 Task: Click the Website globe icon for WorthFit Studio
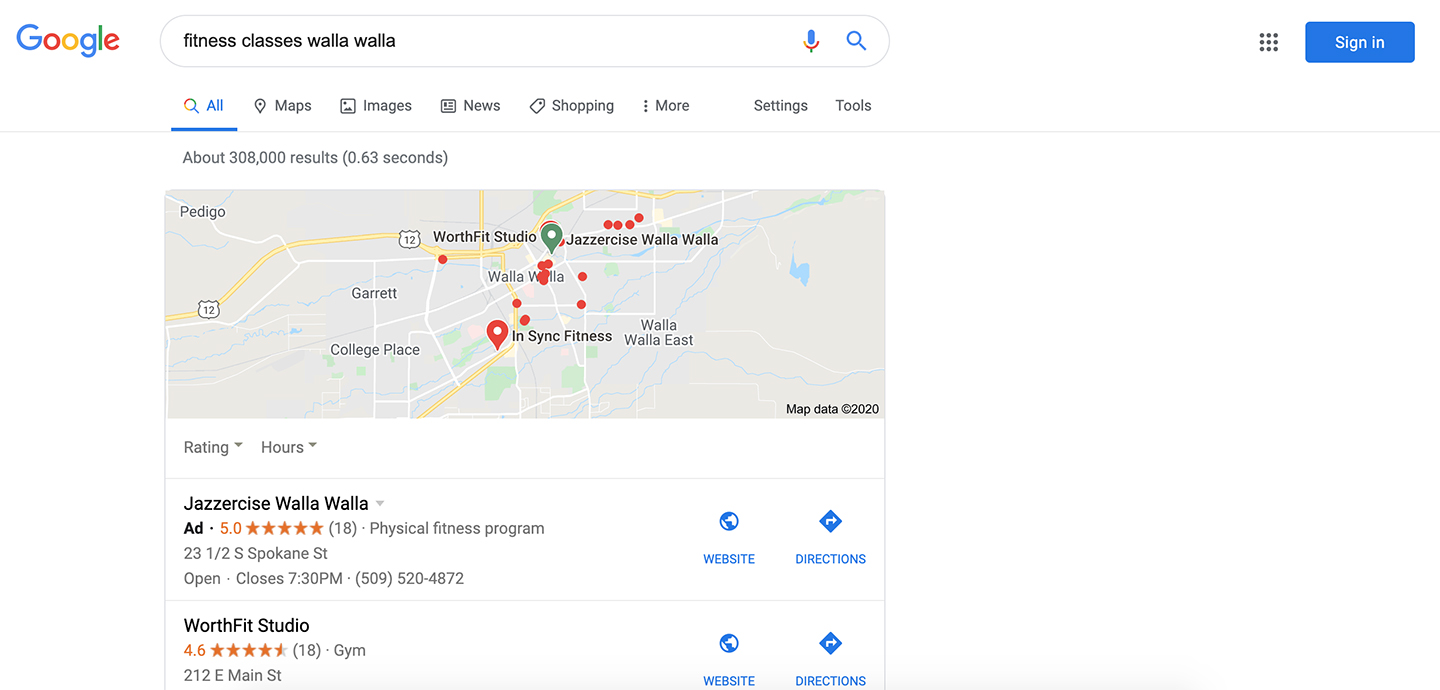click(x=729, y=643)
